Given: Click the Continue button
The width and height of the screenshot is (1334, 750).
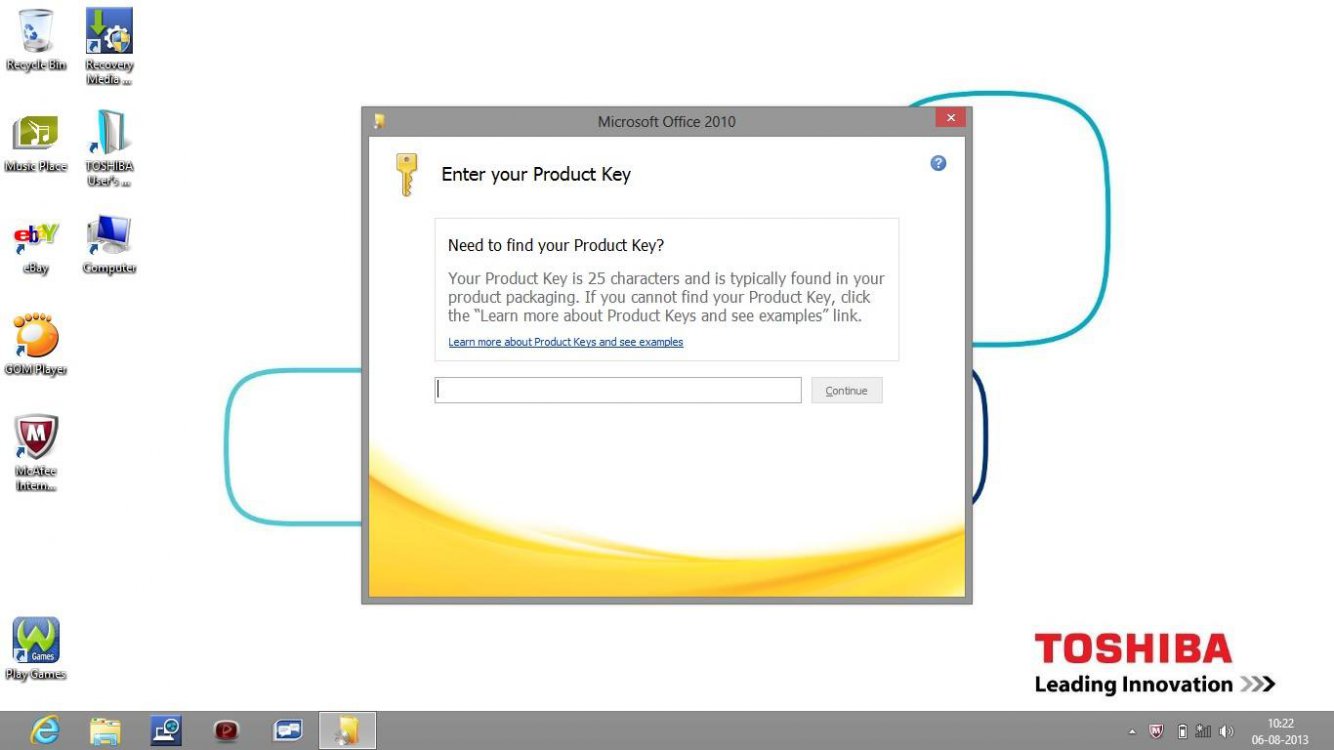Looking at the screenshot, I should pyautogui.click(x=847, y=390).
